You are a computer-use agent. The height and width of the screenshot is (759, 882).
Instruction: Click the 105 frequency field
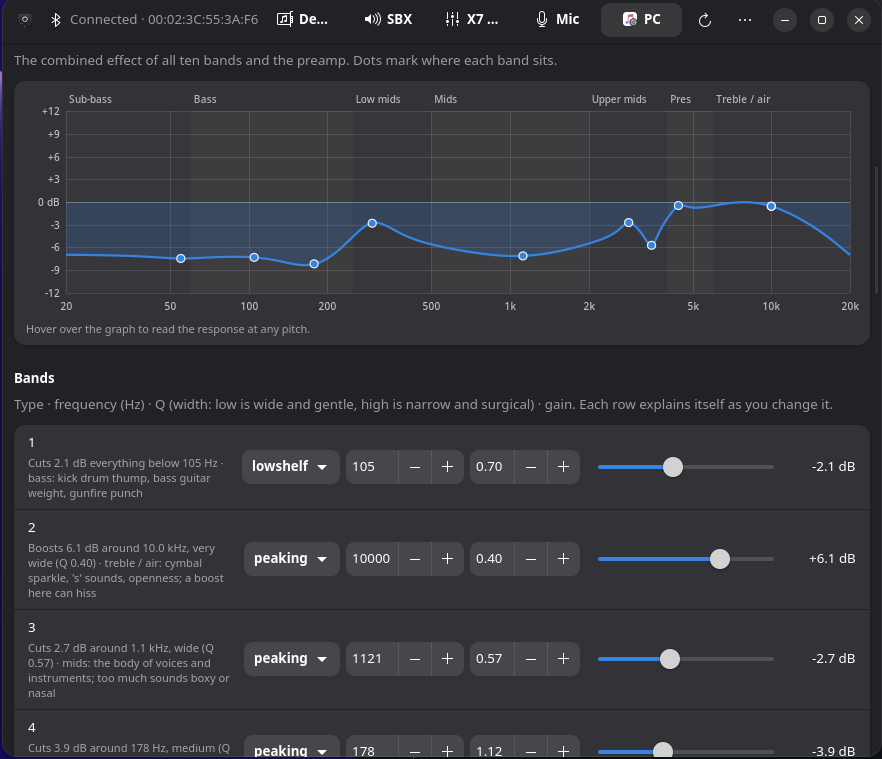372,466
